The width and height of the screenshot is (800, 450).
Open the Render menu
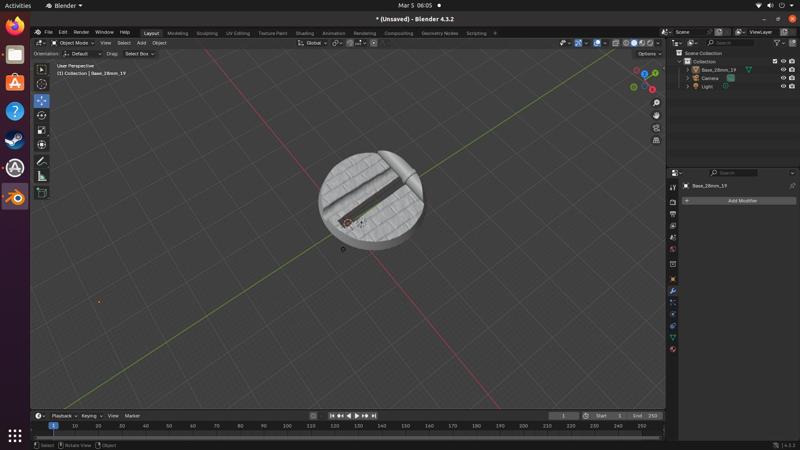coord(81,32)
